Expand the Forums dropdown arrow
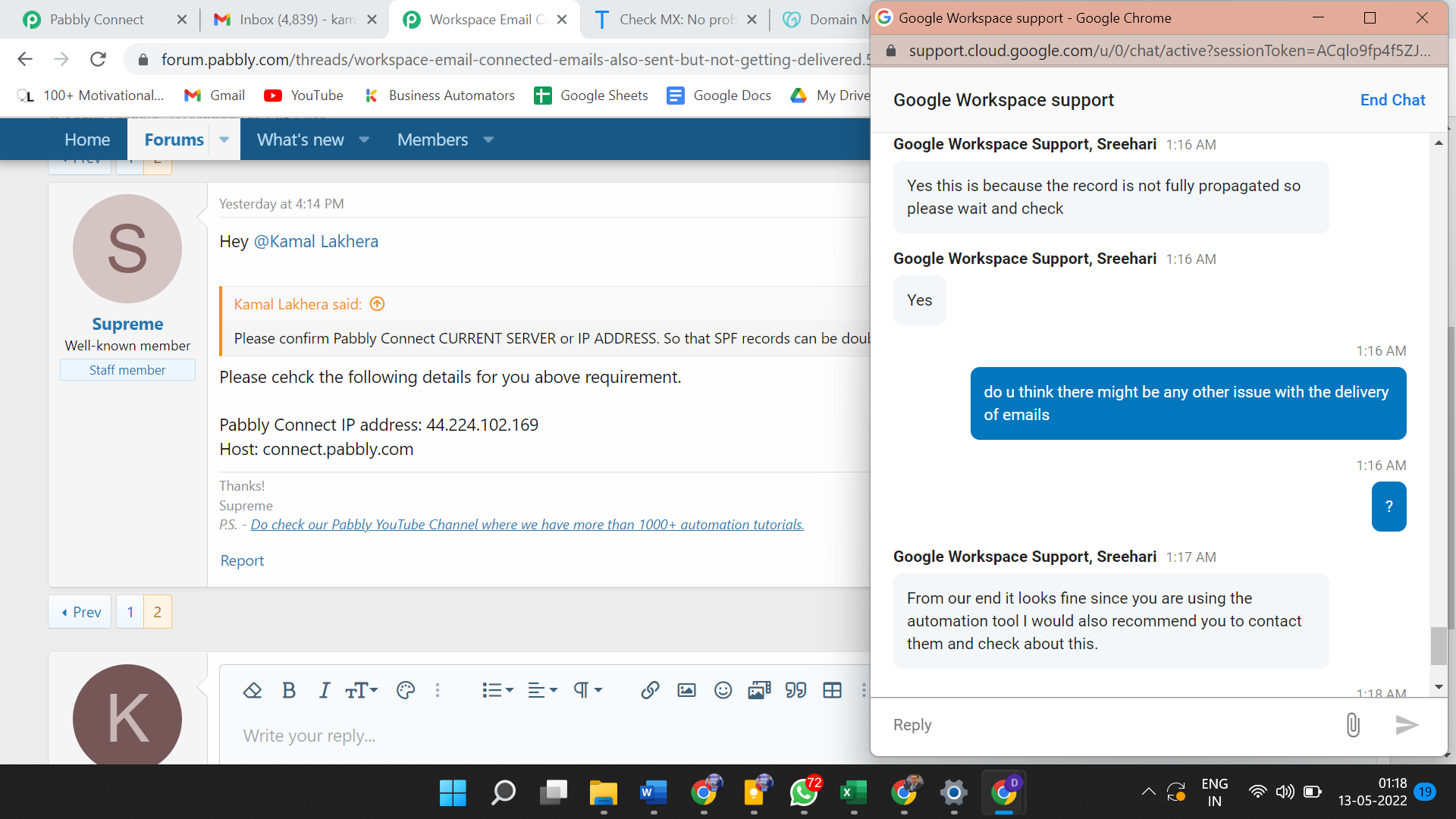1456x819 pixels. tap(224, 140)
